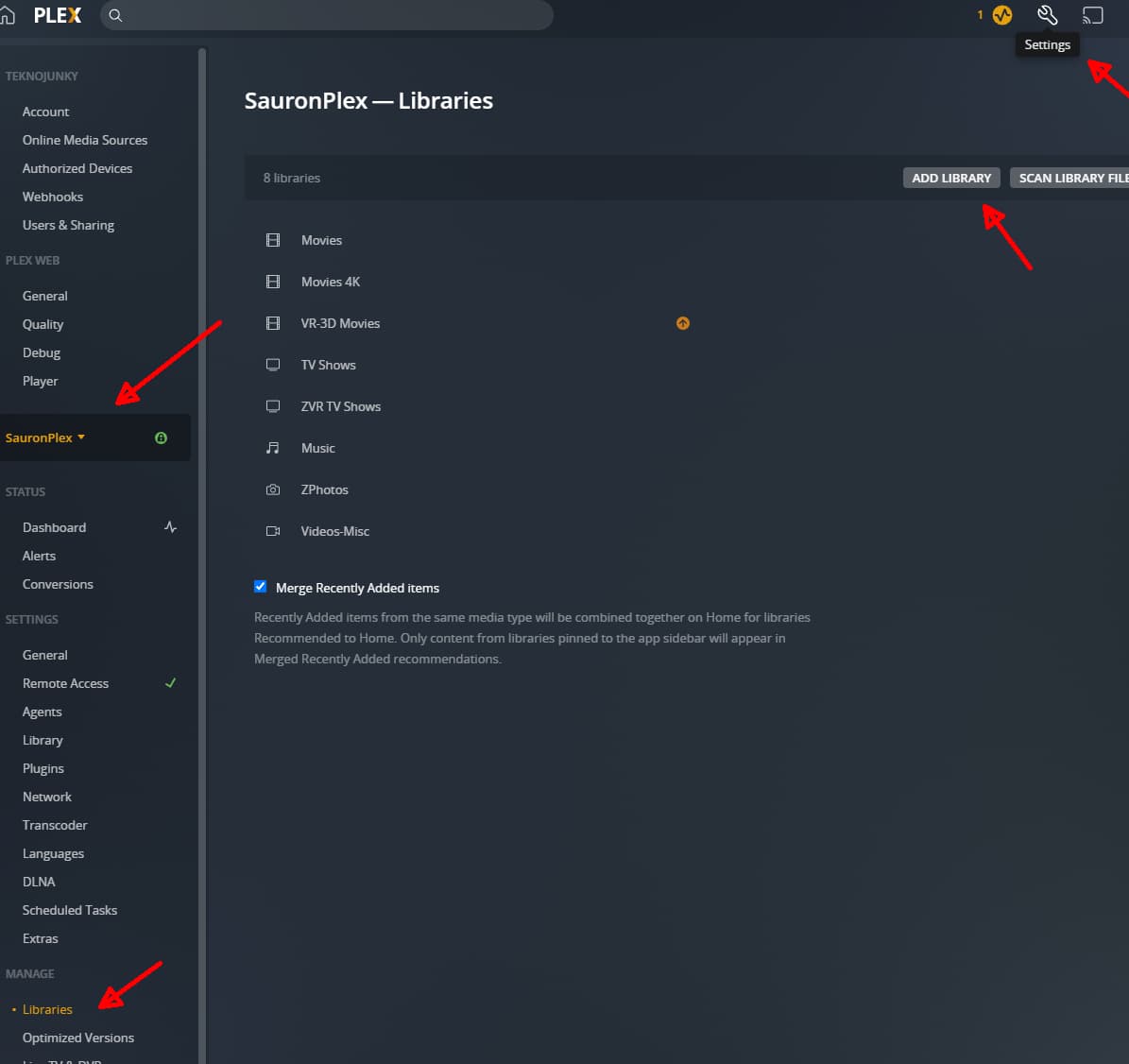Click the PLEX logo
The height and width of the screenshot is (1064, 1129).
click(x=58, y=15)
